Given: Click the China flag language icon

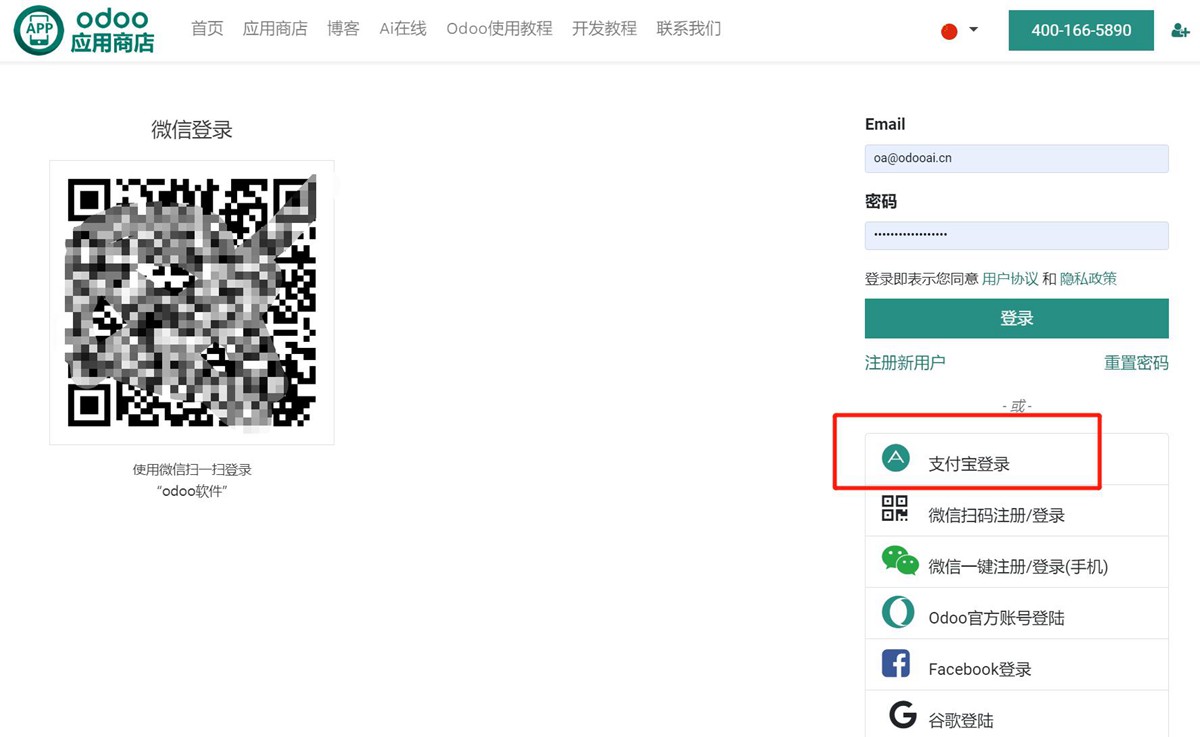Looking at the screenshot, I should 949,31.
